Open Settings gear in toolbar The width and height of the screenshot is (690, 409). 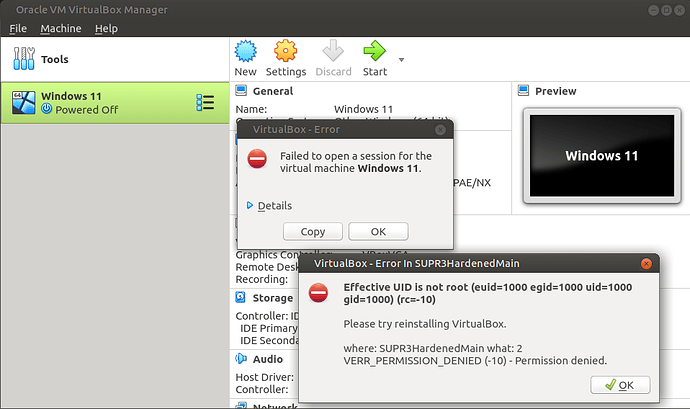click(286, 51)
